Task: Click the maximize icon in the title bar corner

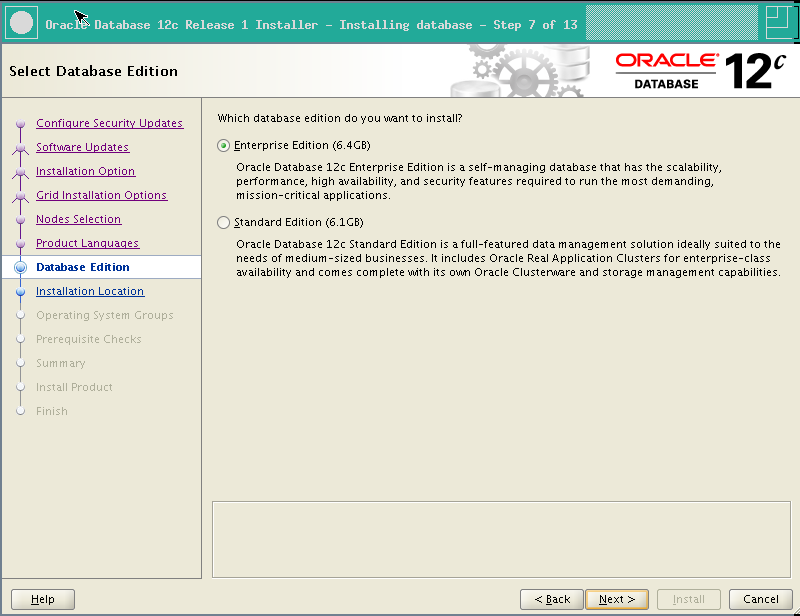Action: coord(781,20)
